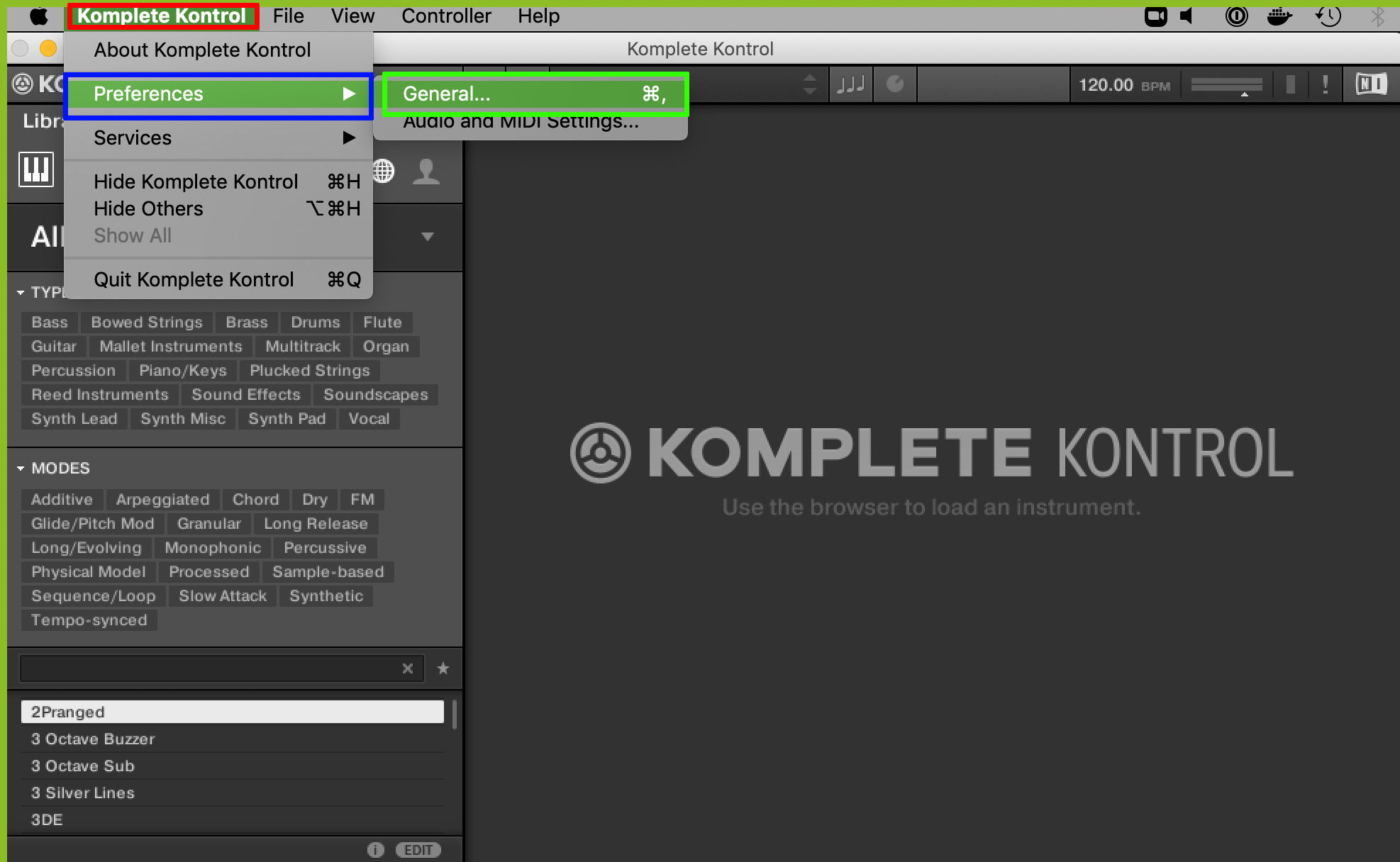Choose Quit Komplete Kontrol
The width and height of the screenshot is (1400, 862).
[x=218, y=279]
